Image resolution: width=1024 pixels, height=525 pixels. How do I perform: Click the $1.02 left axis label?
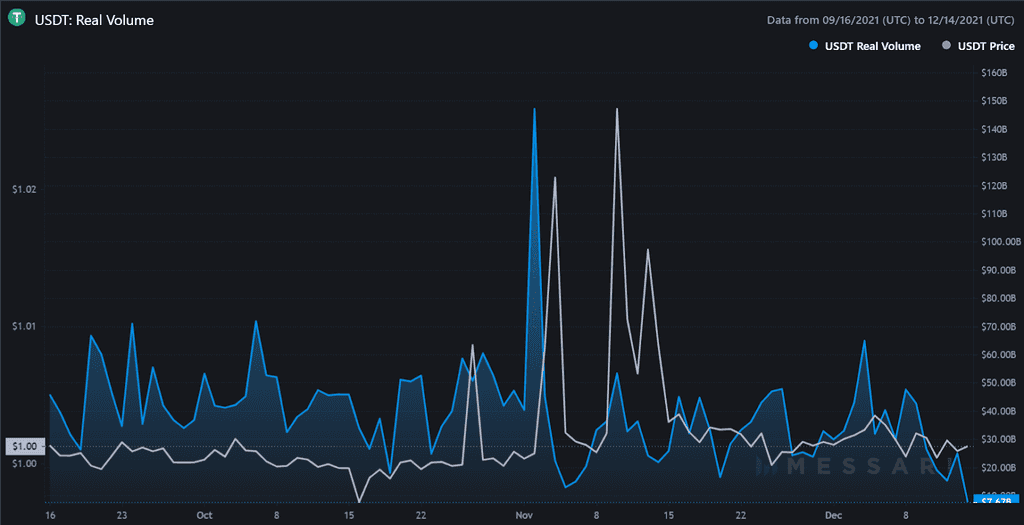24,189
